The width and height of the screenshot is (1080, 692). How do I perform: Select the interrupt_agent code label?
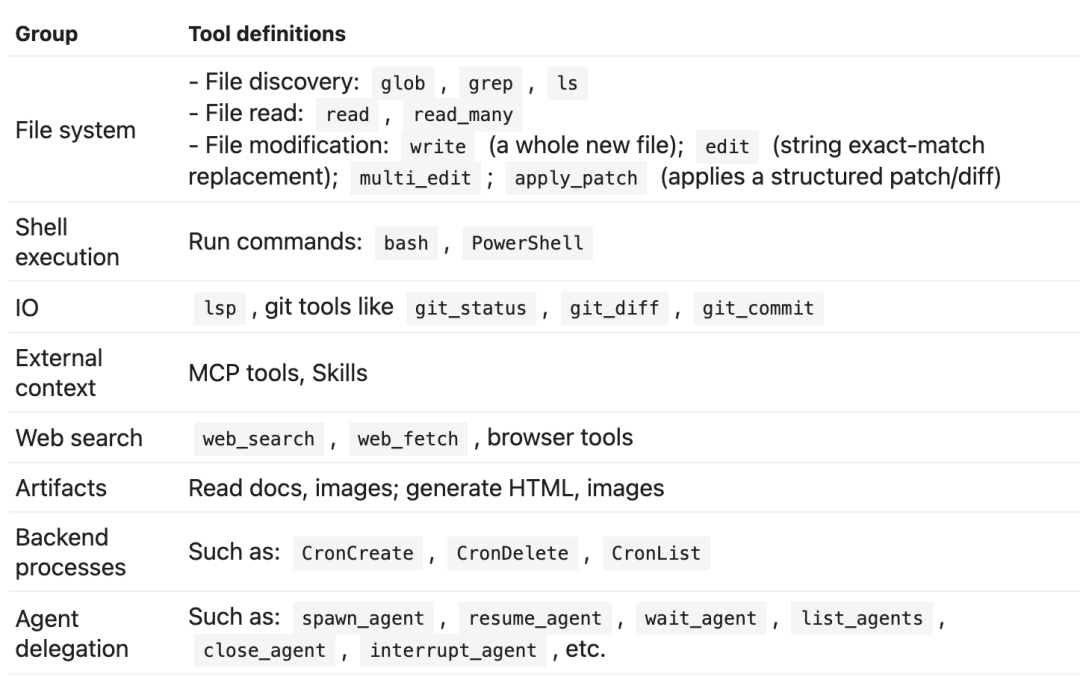point(453,650)
